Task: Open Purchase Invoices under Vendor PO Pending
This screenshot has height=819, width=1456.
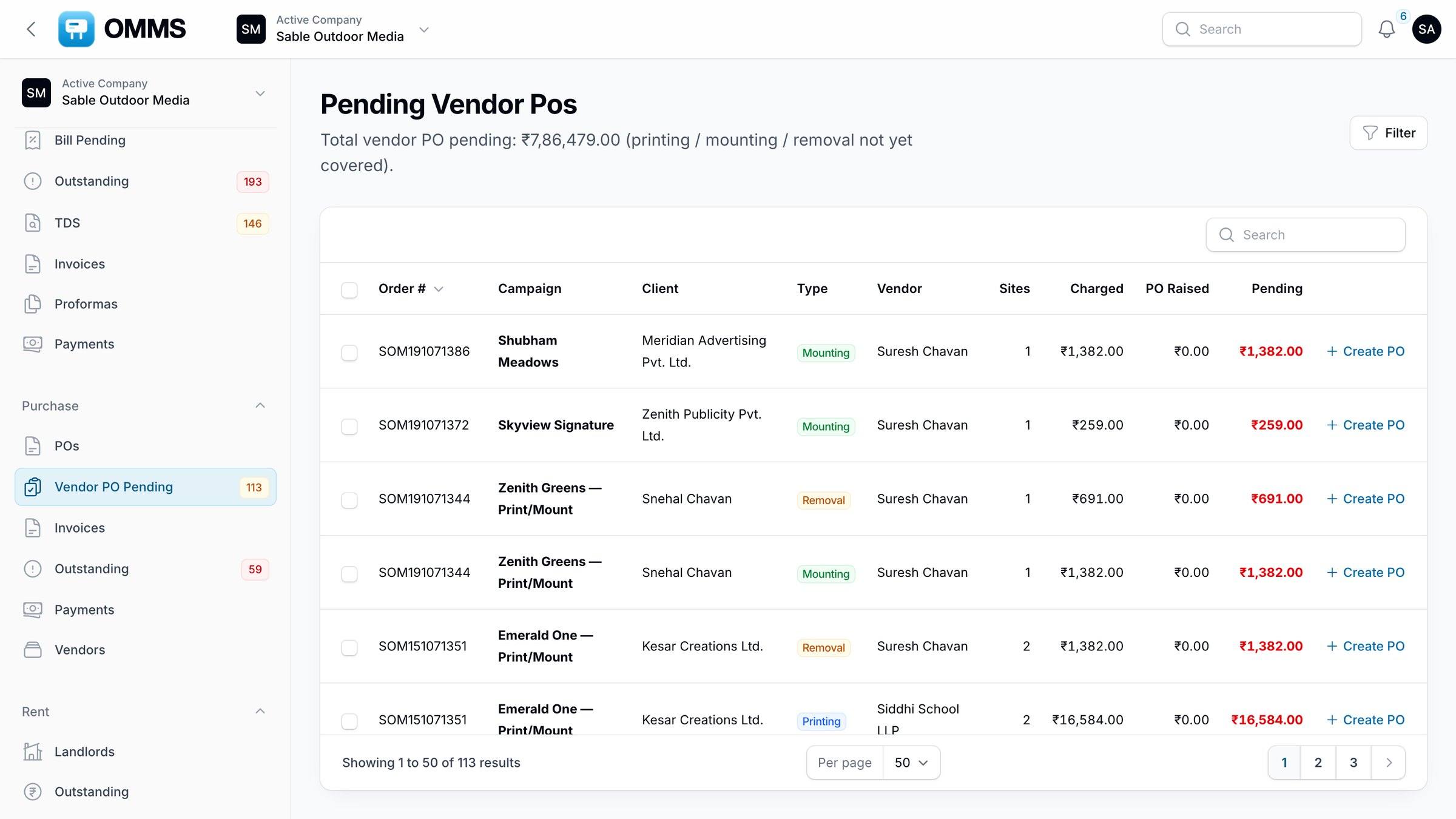Action: 146,528
